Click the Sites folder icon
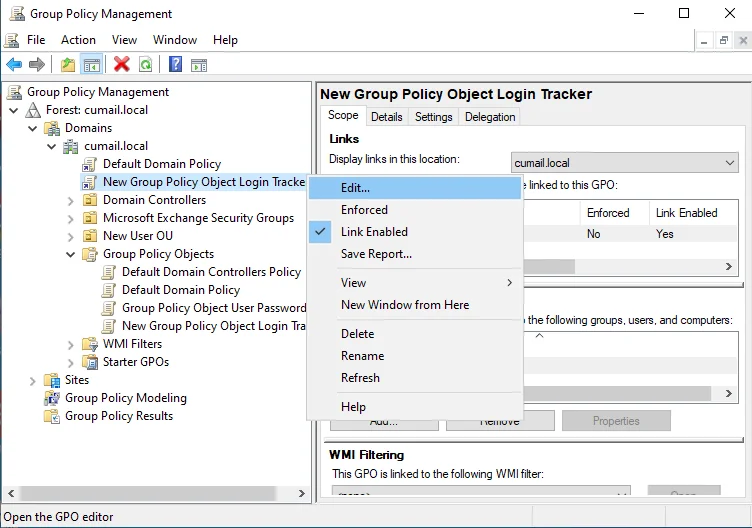Screen dimensions: 752x528 tap(52, 380)
